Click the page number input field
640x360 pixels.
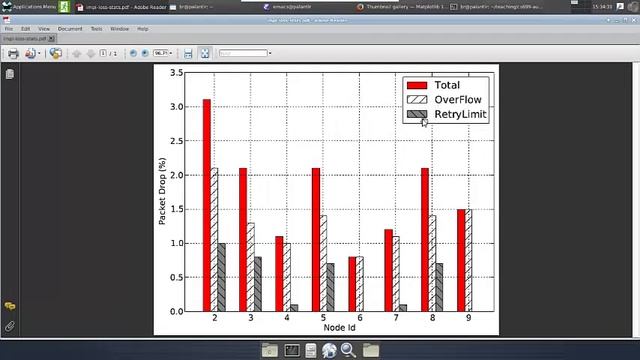(103, 53)
